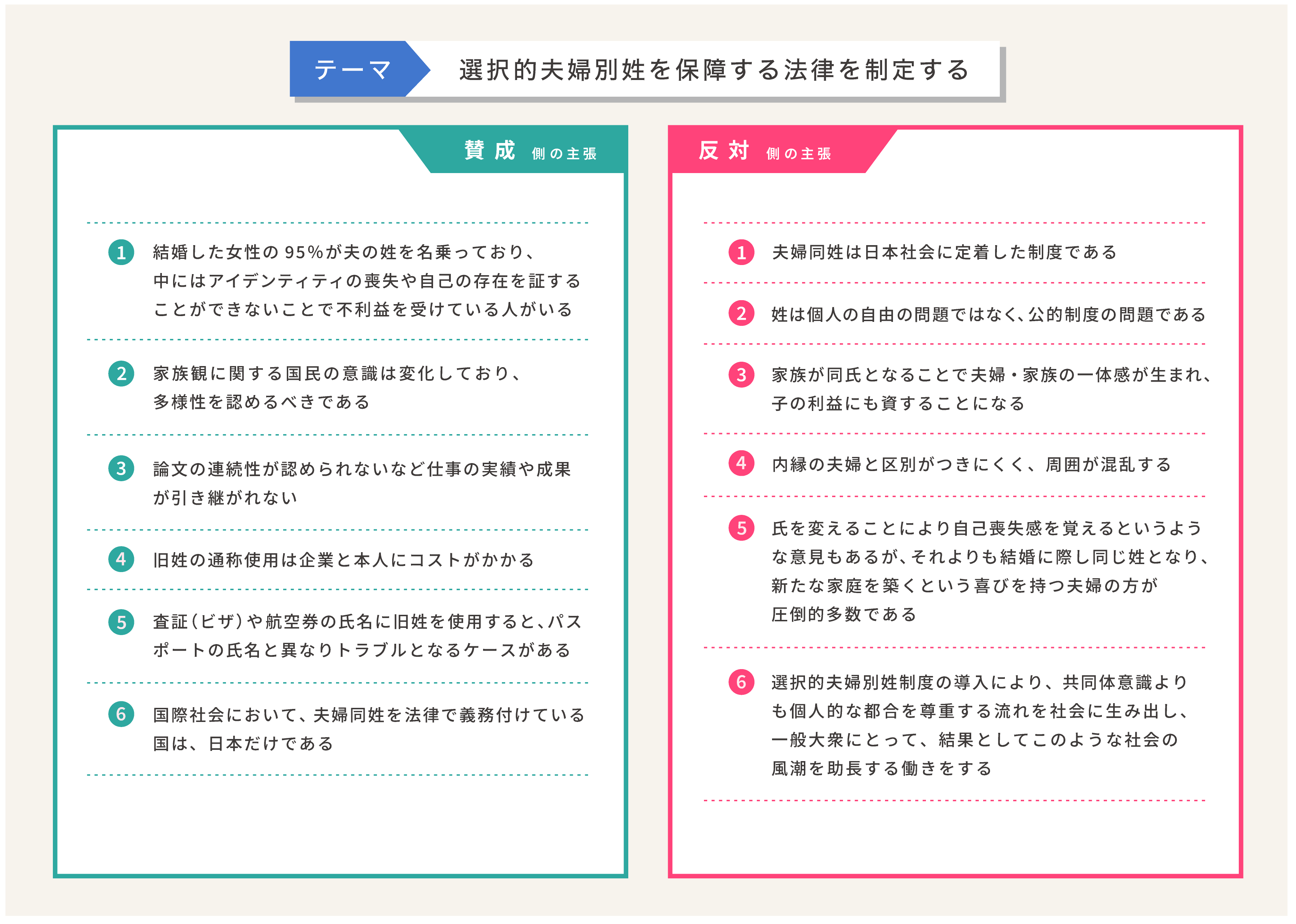This screenshot has height=924, width=1296.
Task: Click teal number 1 circle in 賛成 list
Action: (121, 253)
